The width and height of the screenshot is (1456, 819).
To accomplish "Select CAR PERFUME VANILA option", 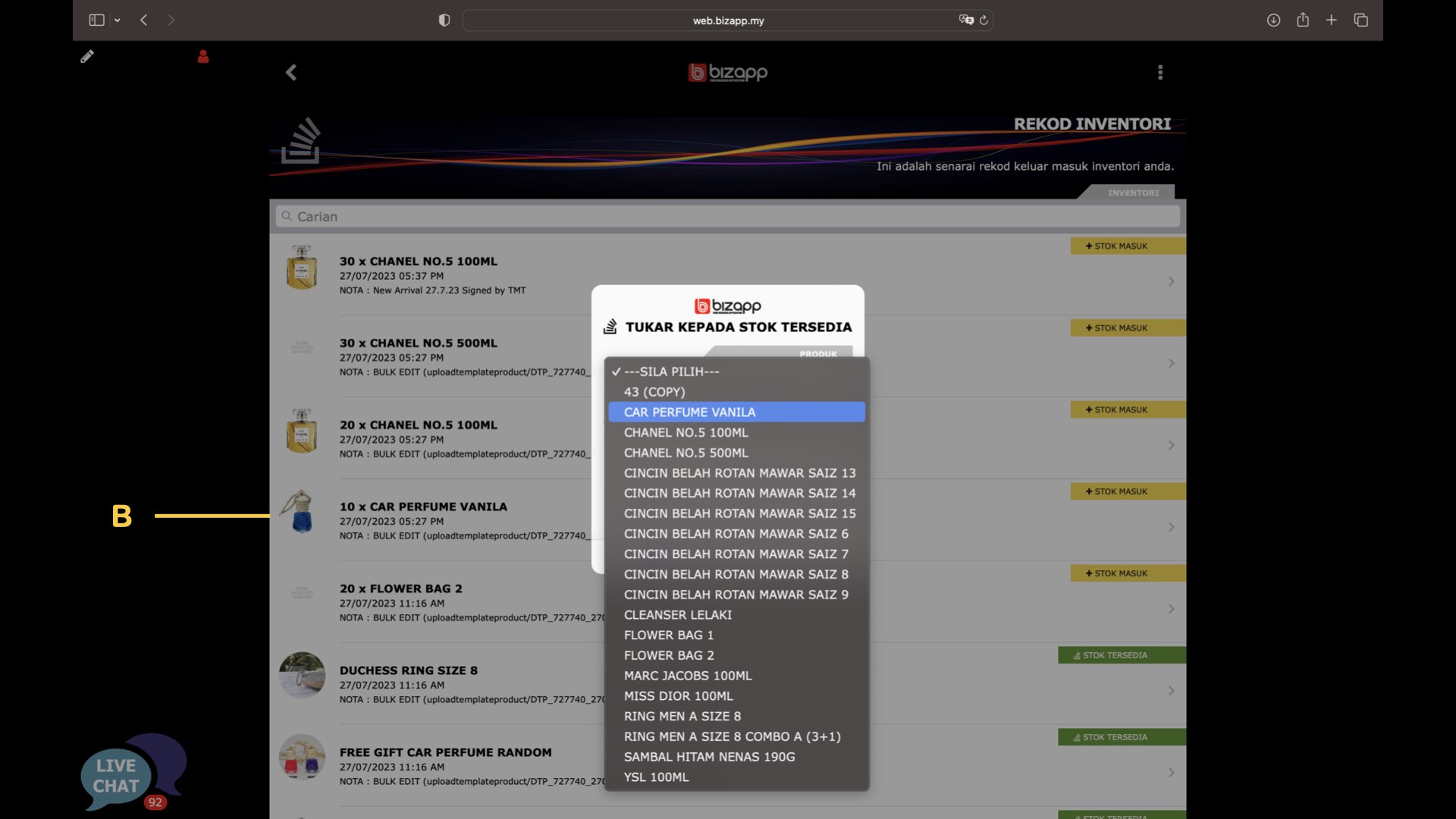I will click(x=736, y=412).
